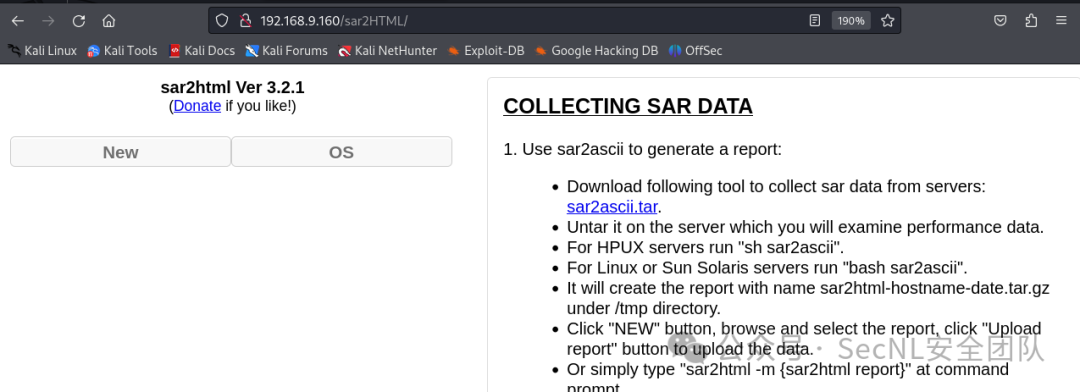Click the 'For Linux or Sun Solaris servers' bullet

tap(767, 267)
